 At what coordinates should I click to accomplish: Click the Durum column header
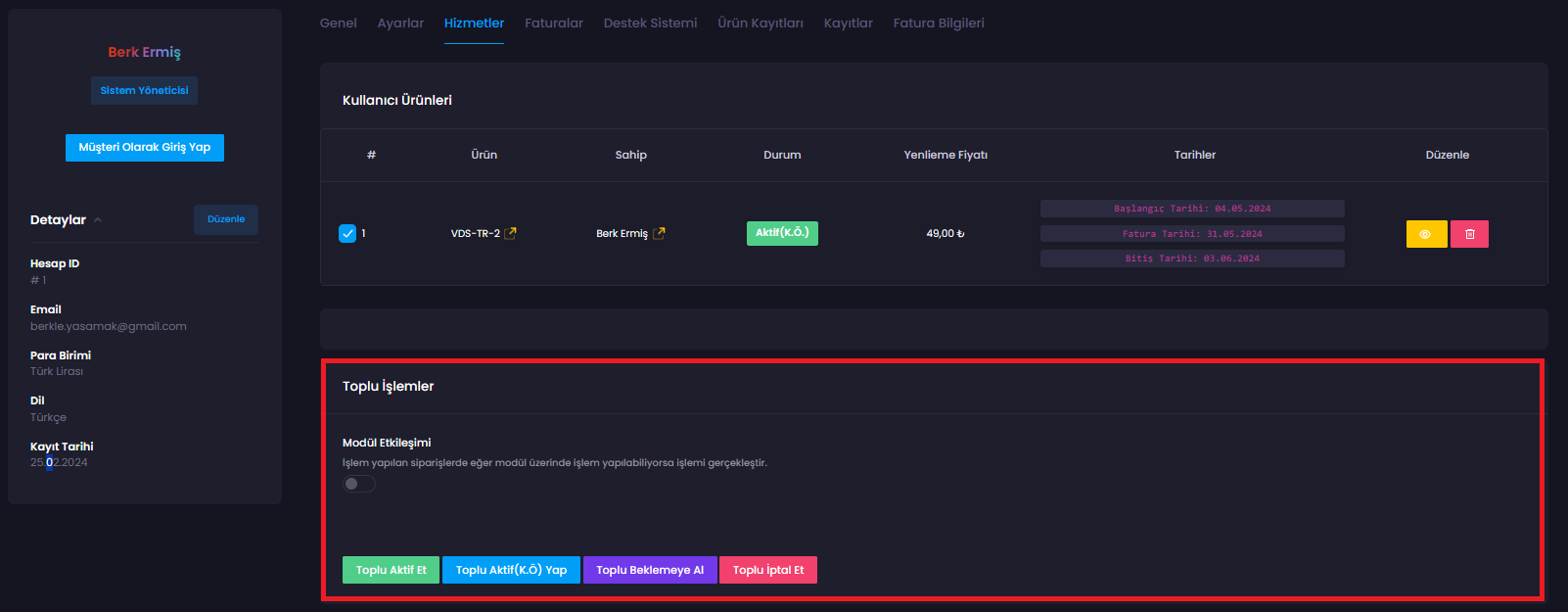[782, 155]
